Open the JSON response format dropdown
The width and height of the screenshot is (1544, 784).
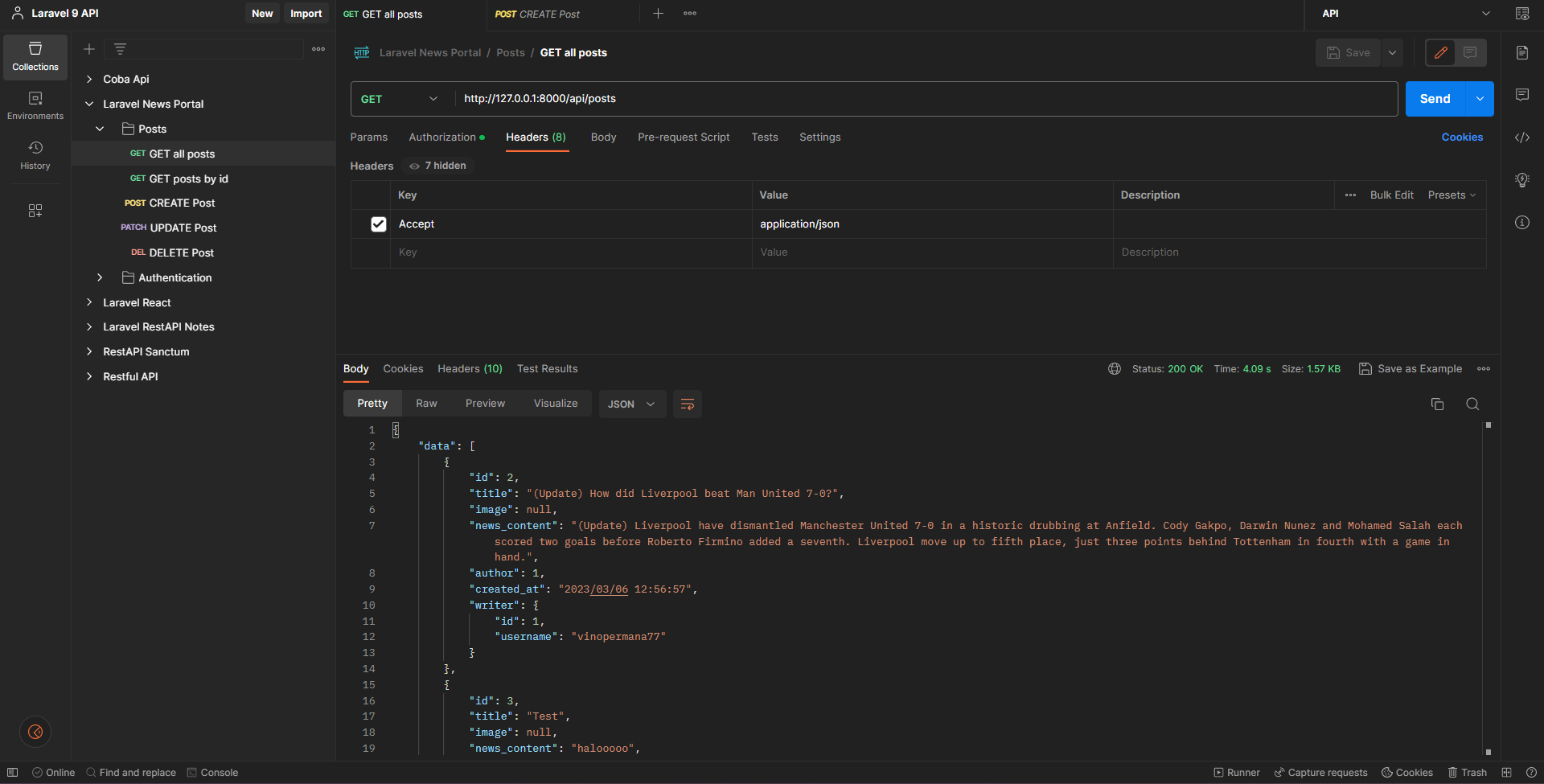(632, 404)
